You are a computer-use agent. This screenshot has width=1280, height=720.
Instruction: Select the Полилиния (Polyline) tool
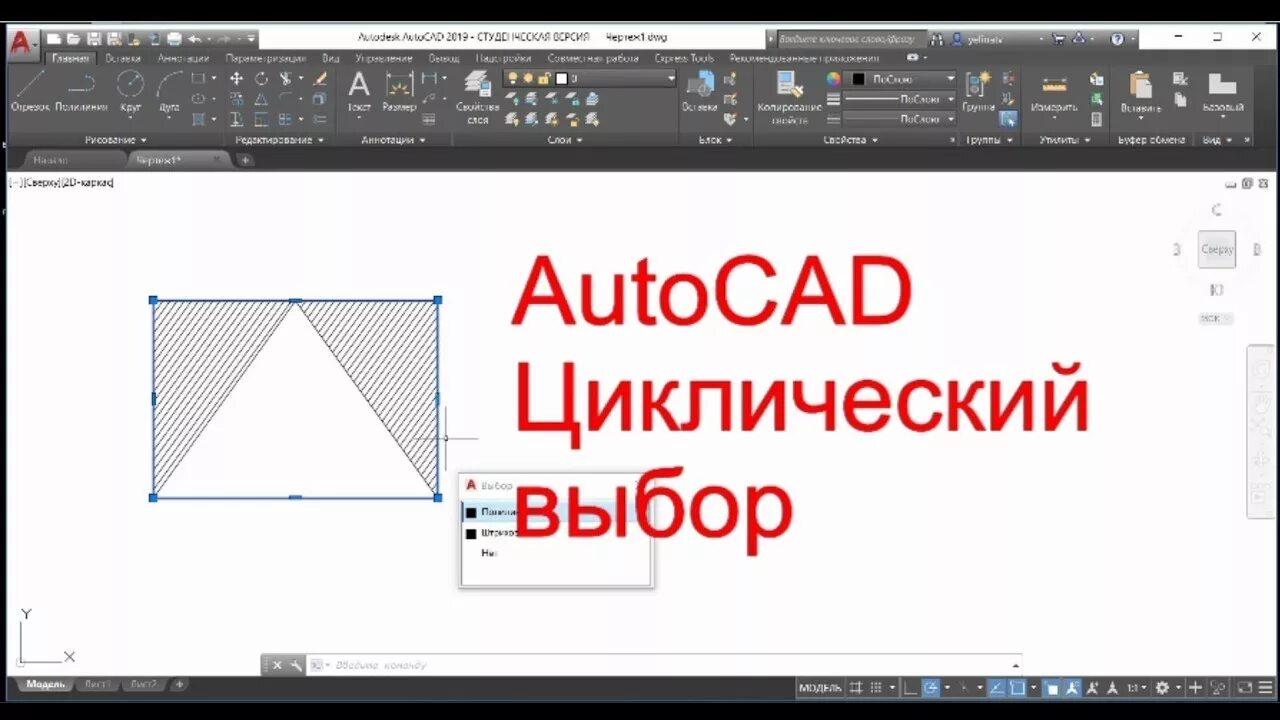tap(82, 90)
